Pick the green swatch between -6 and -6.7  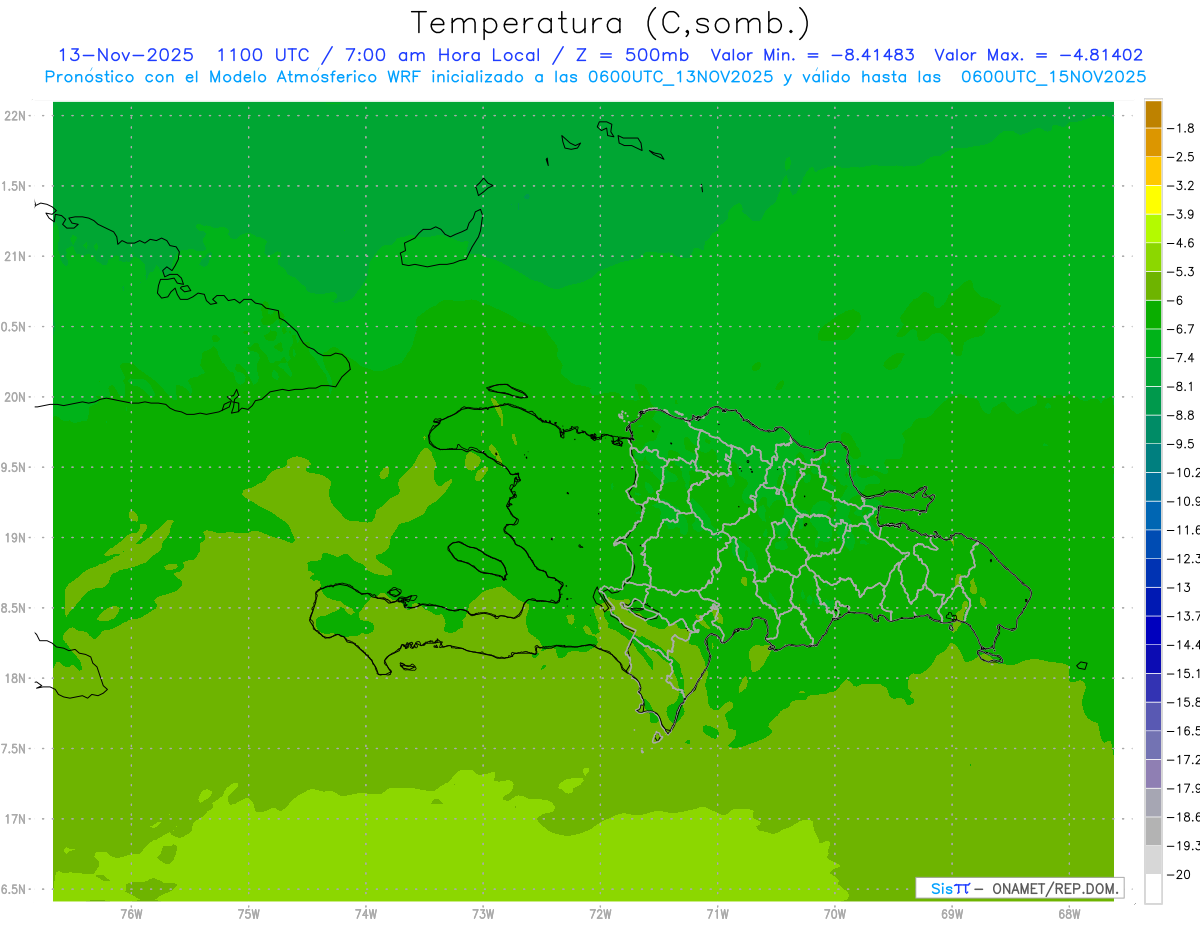point(1153,315)
